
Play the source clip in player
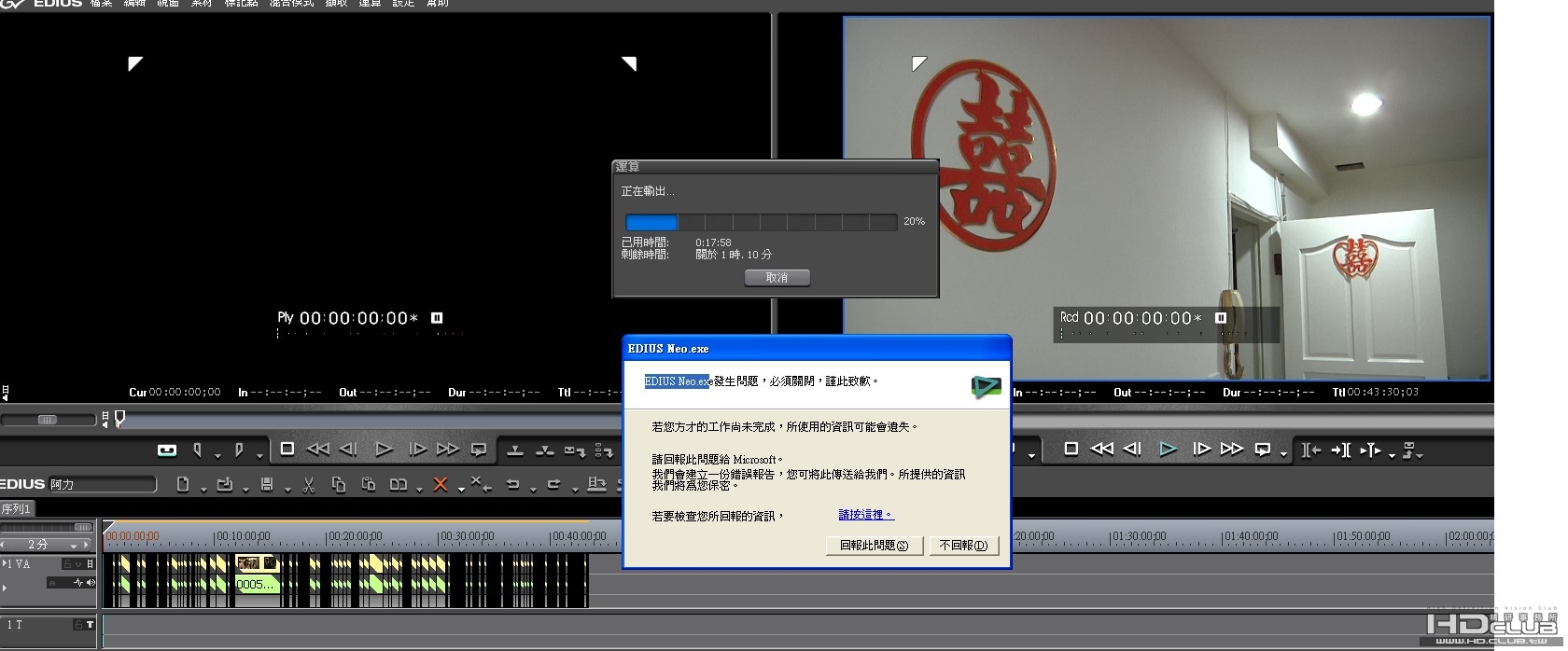coord(384,450)
